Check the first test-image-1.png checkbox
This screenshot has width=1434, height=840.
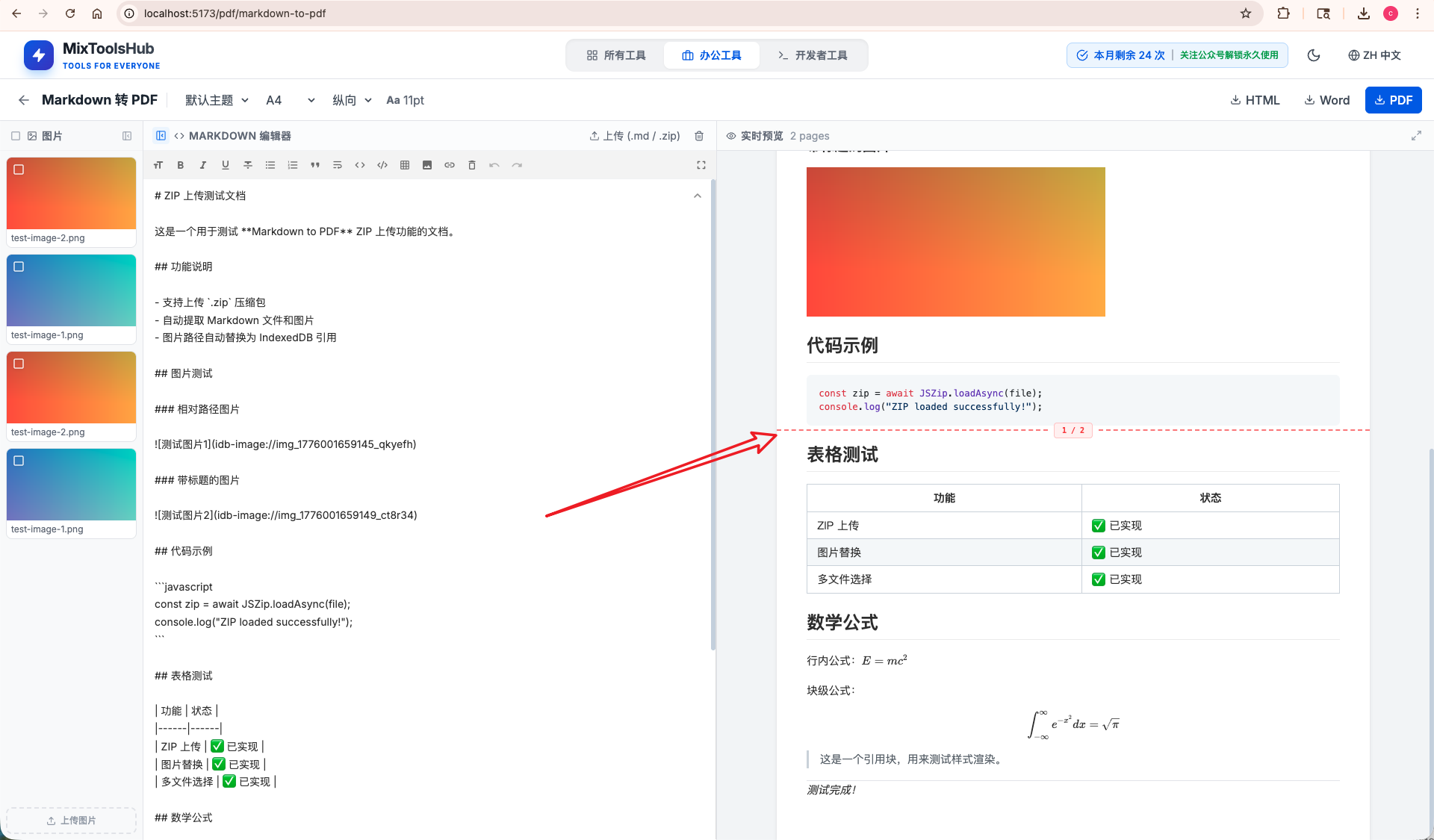pos(20,267)
